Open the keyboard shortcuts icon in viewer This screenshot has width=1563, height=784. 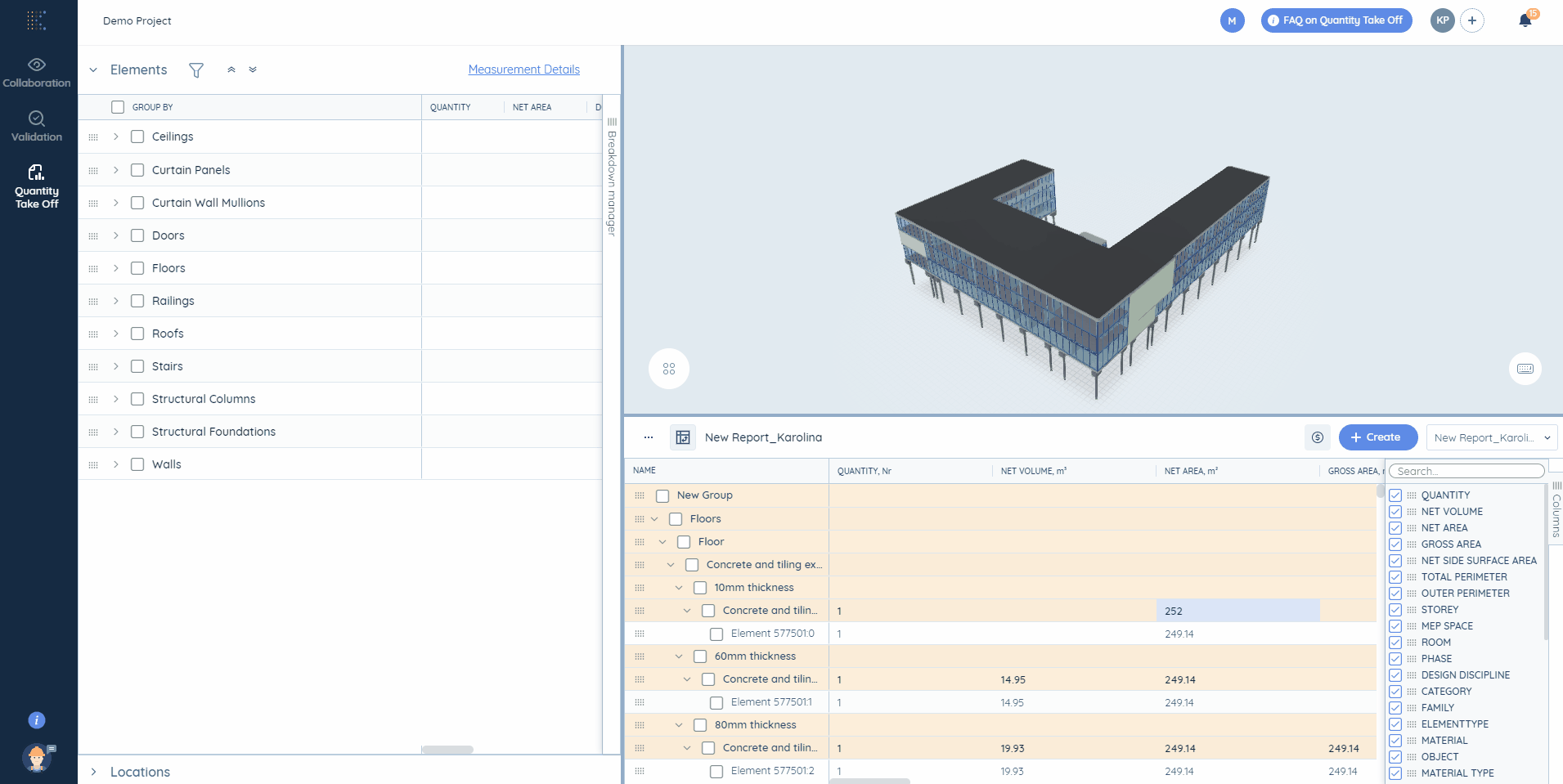click(x=1525, y=369)
